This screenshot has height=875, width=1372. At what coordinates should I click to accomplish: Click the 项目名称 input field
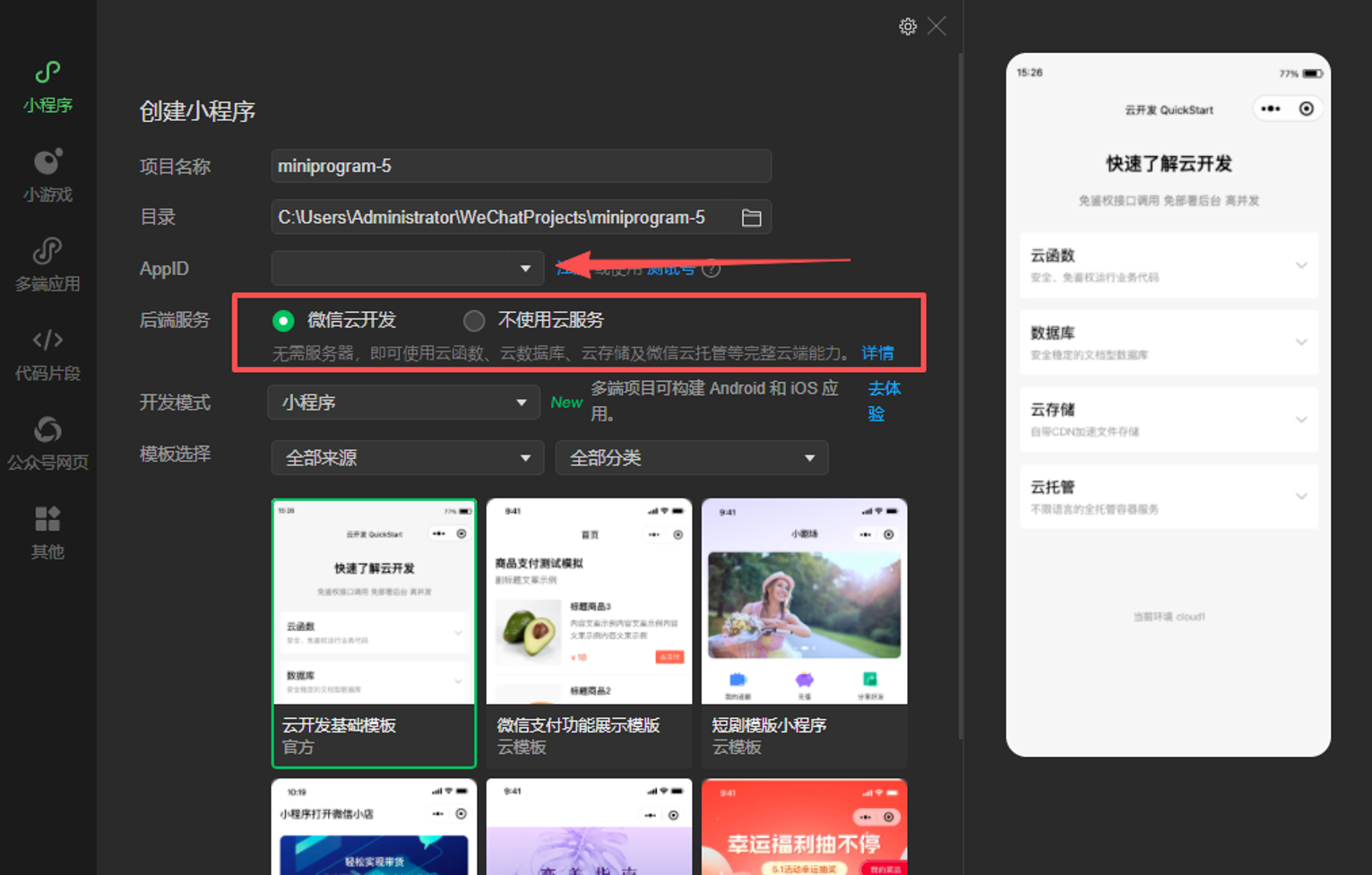(520, 166)
